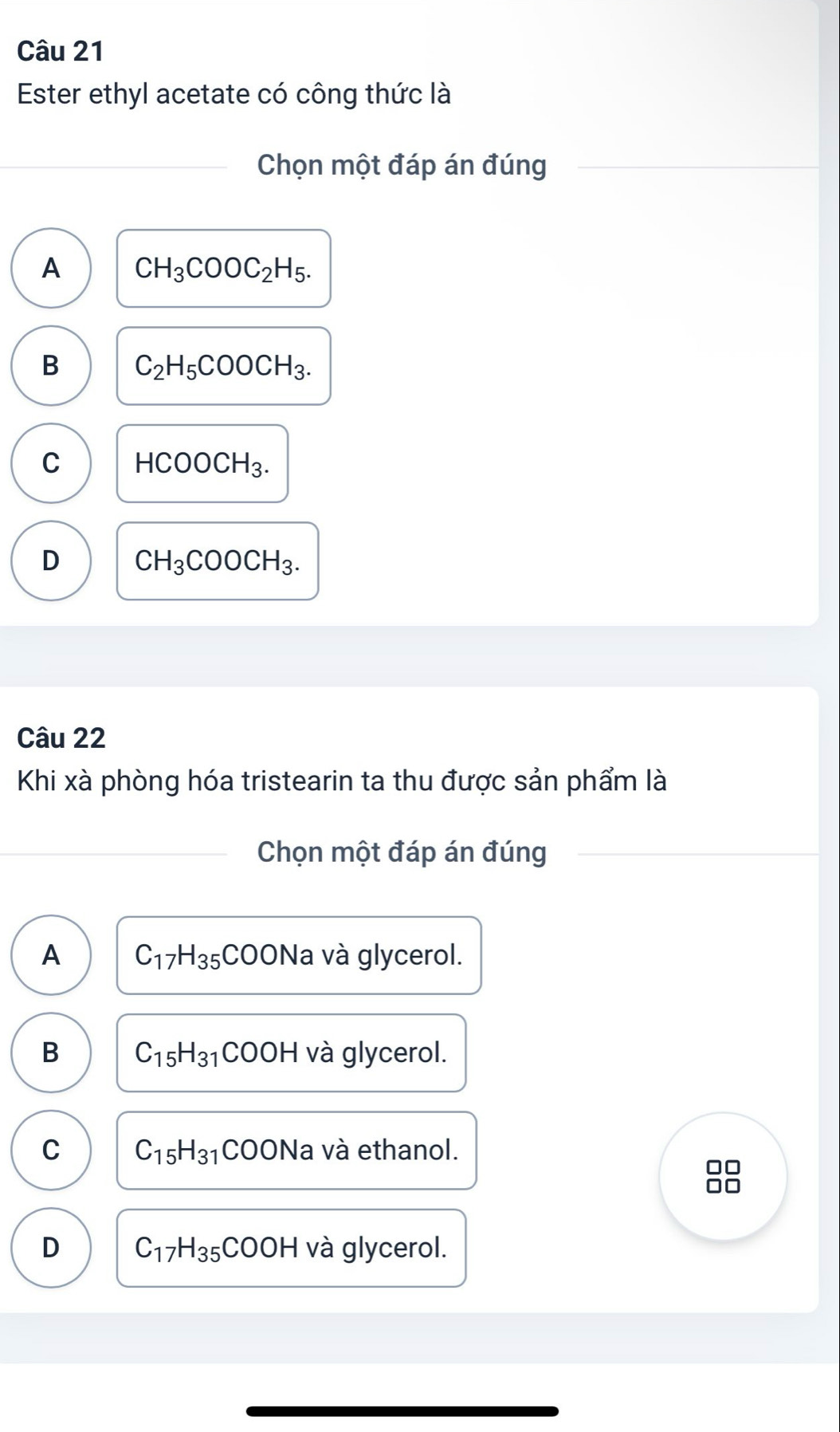Tap the Câu 22 question heading
The height and width of the screenshot is (1432, 840).
pos(61,738)
